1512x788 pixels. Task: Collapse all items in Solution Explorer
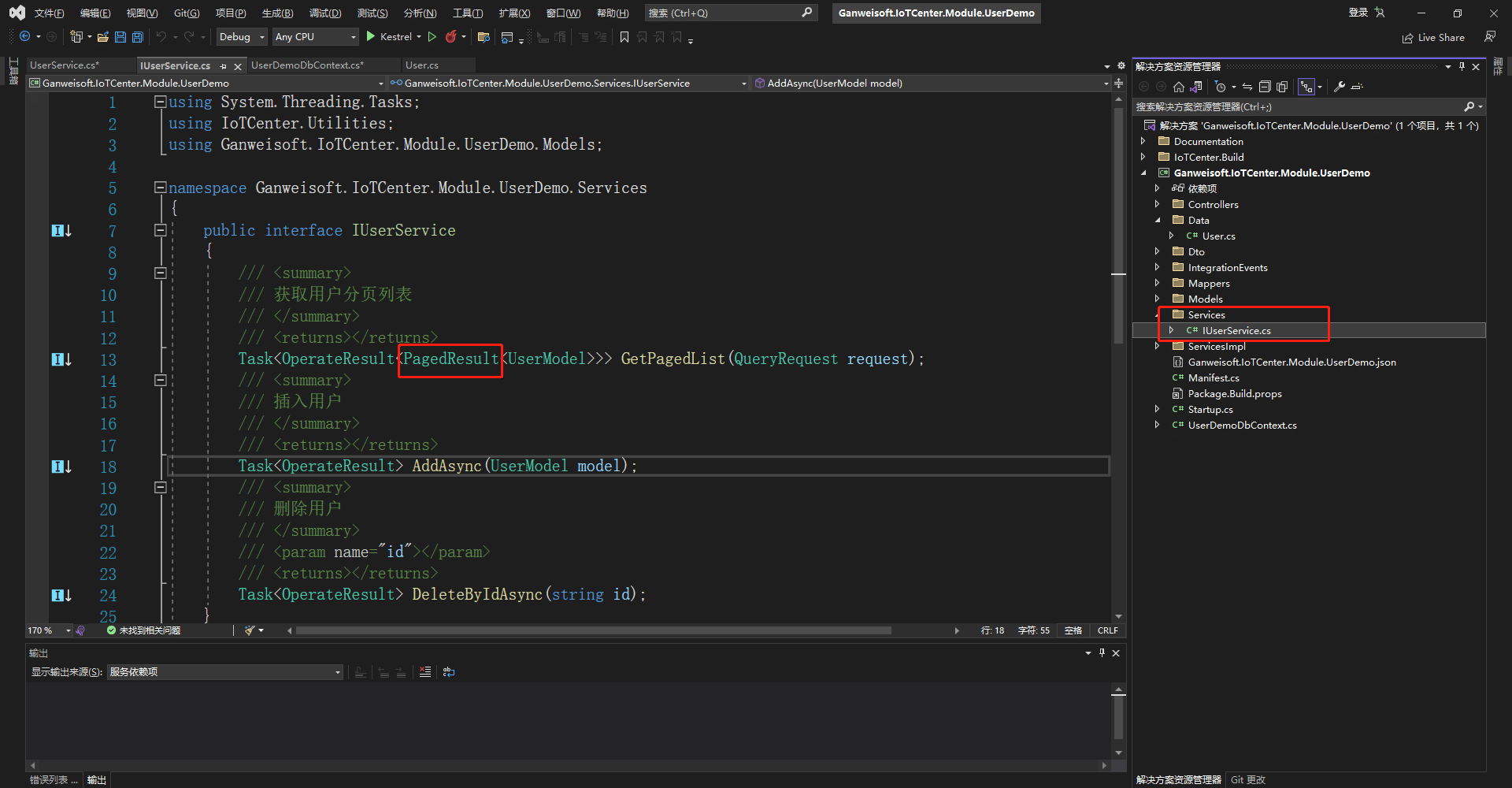1265,87
